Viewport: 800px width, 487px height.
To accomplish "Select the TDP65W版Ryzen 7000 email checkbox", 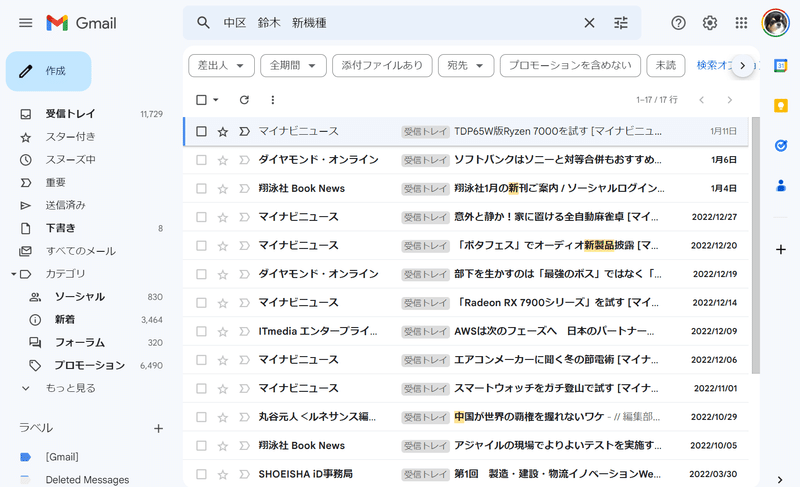I will tap(202, 132).
